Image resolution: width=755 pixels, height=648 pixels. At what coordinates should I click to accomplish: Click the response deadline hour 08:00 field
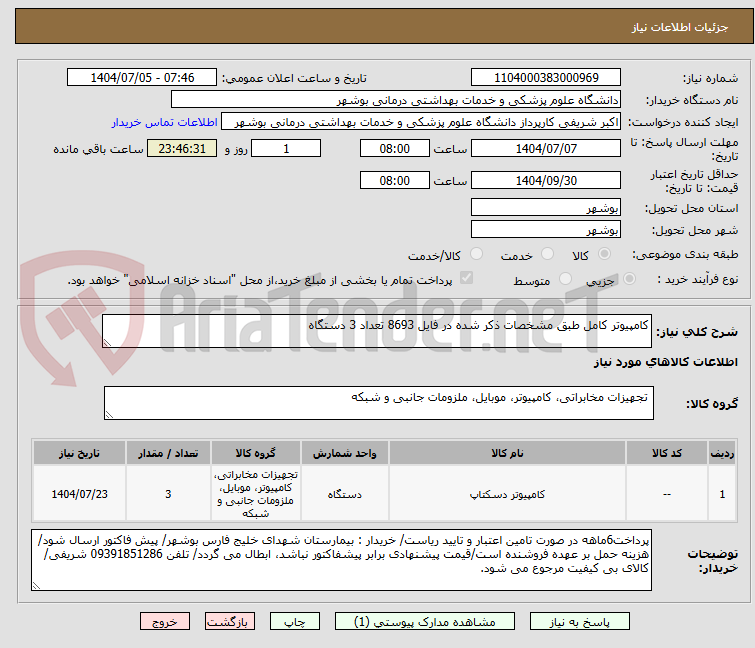[394, 148]
